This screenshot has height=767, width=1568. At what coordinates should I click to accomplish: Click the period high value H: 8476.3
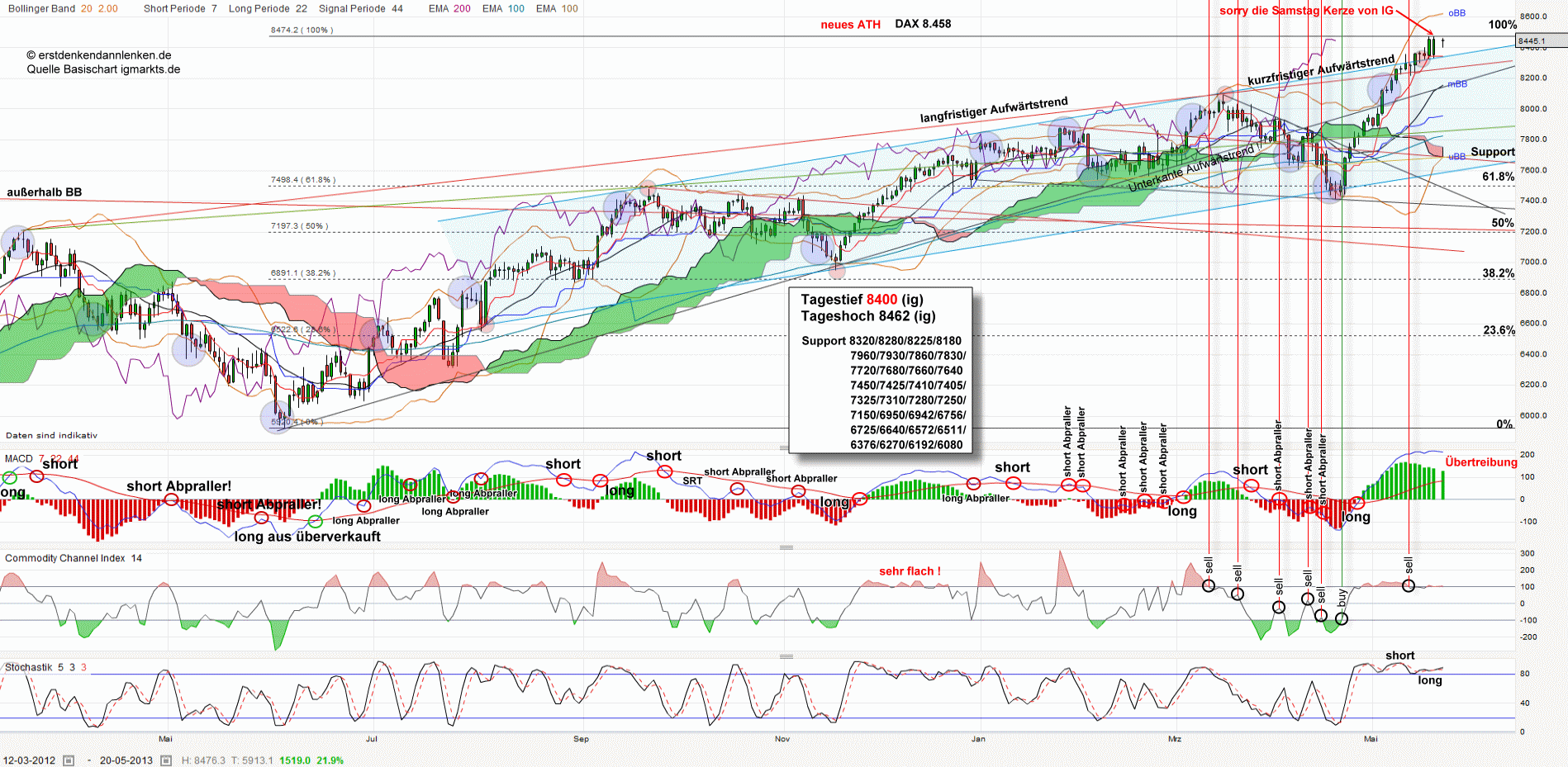[203, 760]
